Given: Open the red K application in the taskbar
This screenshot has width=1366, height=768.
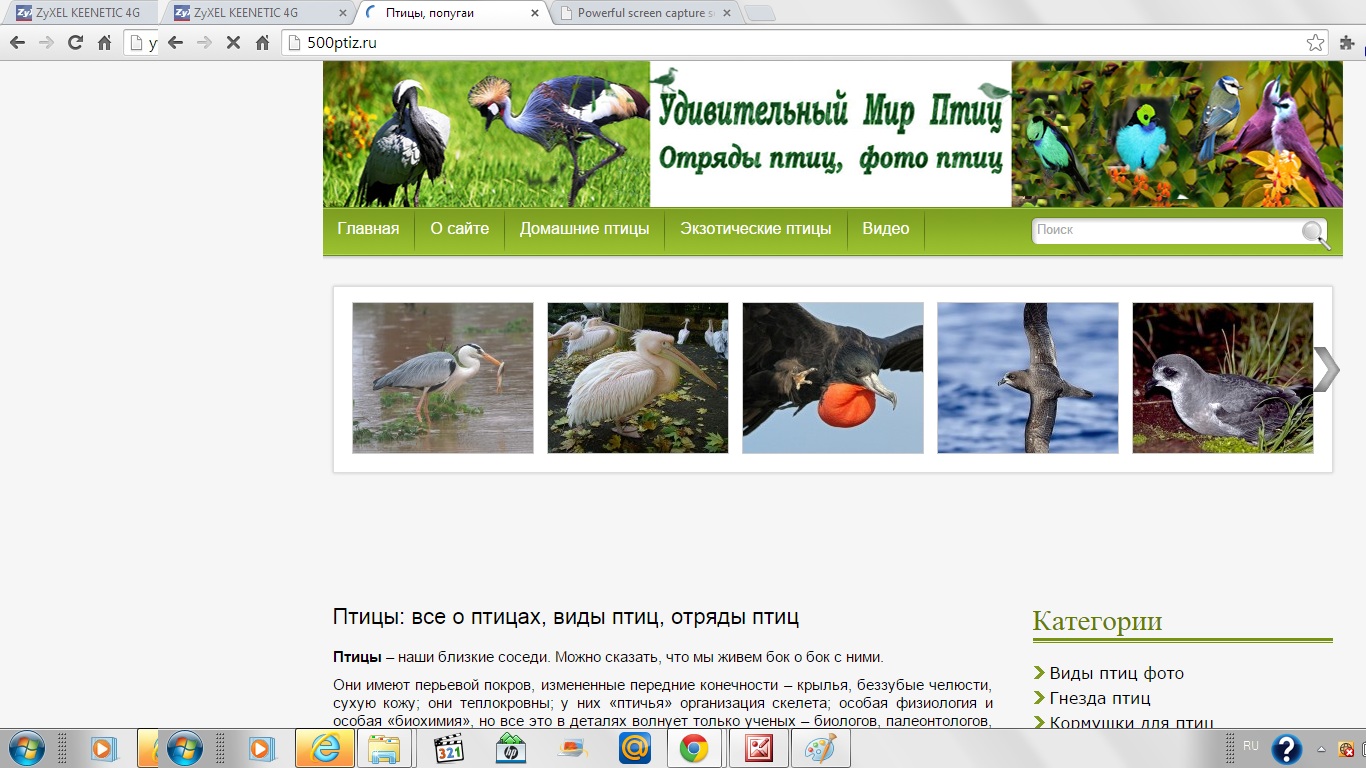Looking at the screenshot, I should tap(759, 748).
